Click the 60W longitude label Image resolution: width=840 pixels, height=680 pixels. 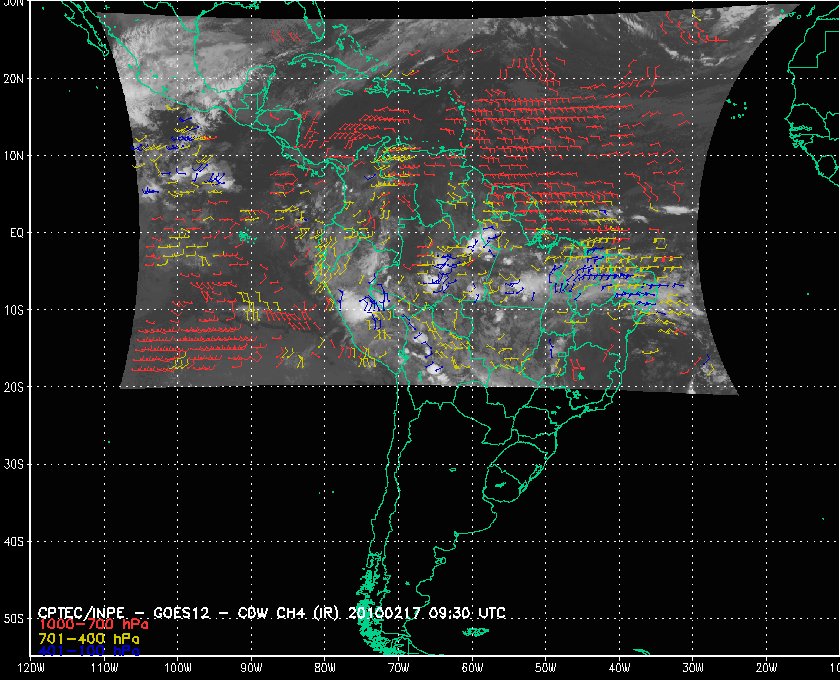[x=472, y=668]
